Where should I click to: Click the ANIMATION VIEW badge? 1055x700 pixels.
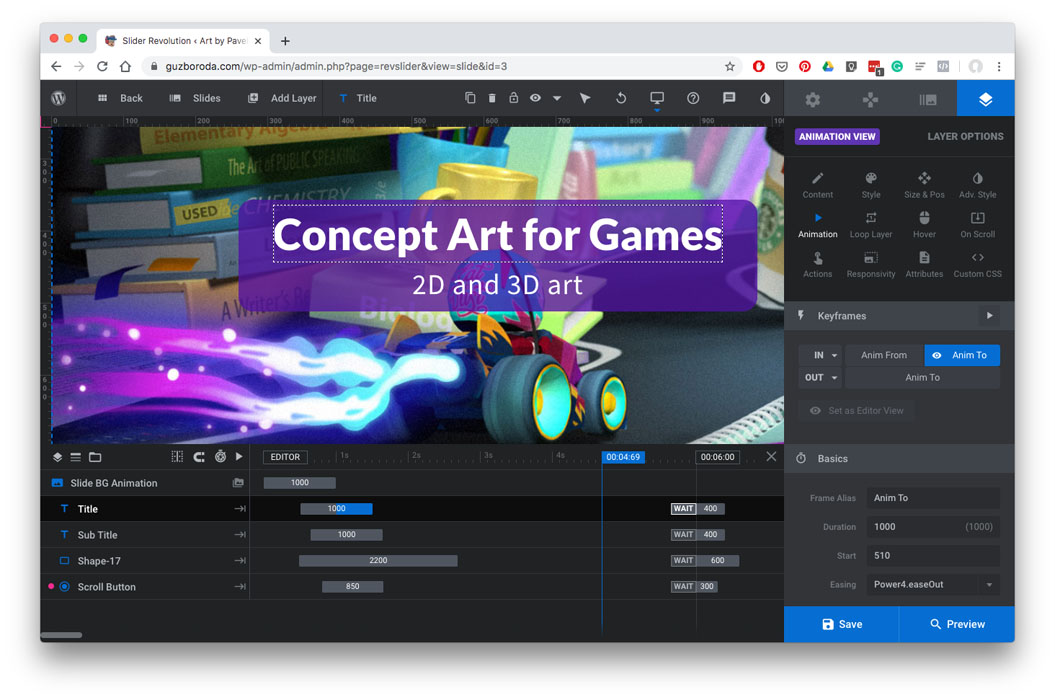[837, 137]
